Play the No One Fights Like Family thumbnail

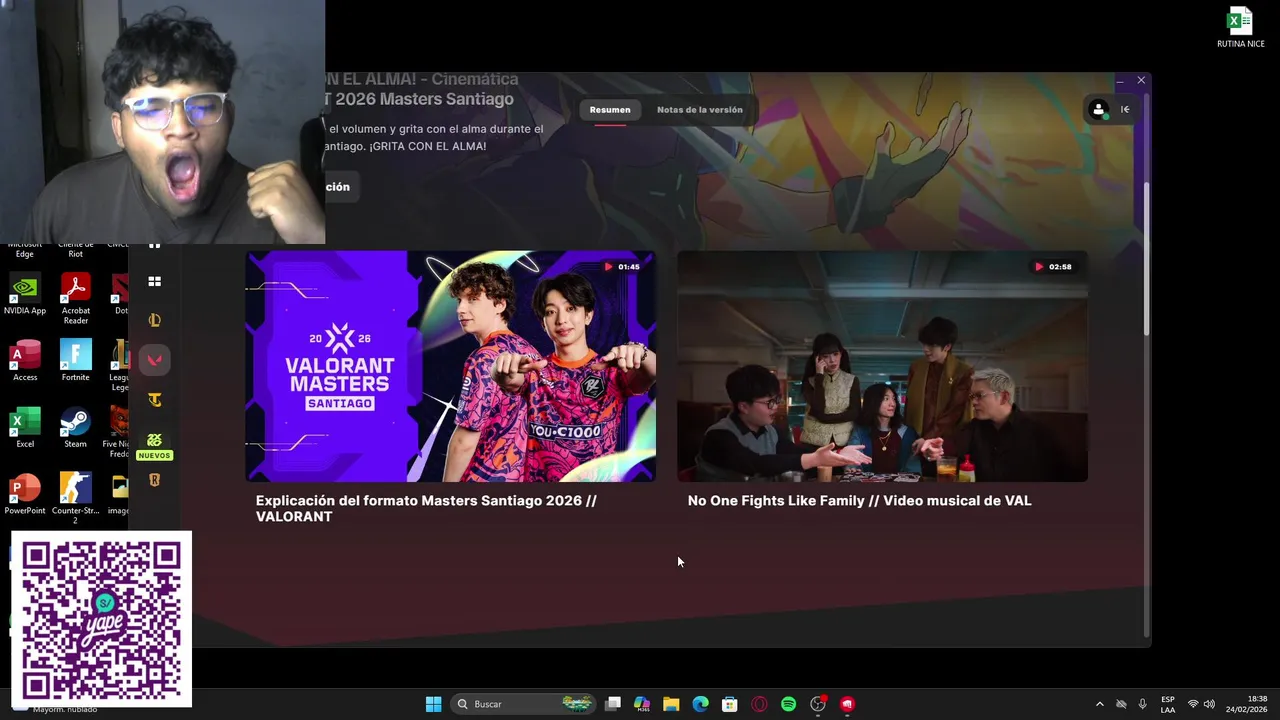882,366
